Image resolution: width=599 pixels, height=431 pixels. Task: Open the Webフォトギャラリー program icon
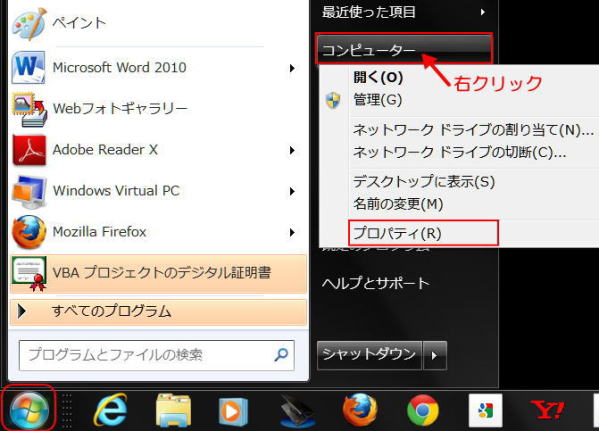(29, 110)
